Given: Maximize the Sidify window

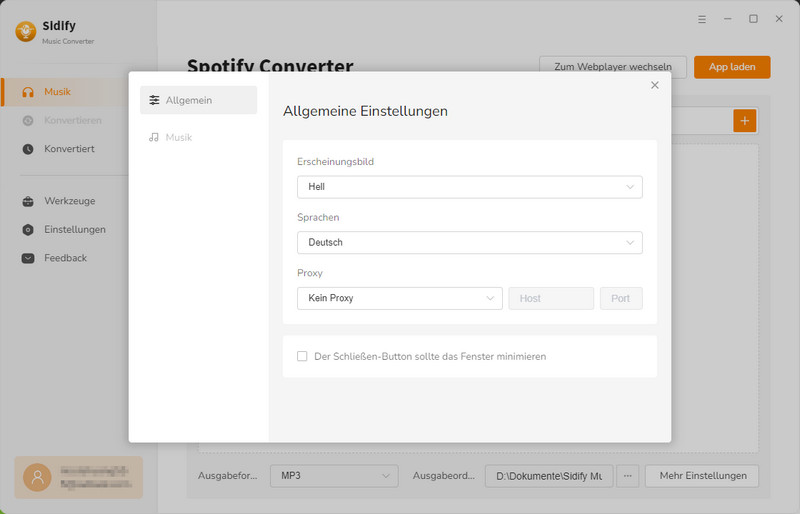Looking at the screenshot, I should (x=753, y=19).
